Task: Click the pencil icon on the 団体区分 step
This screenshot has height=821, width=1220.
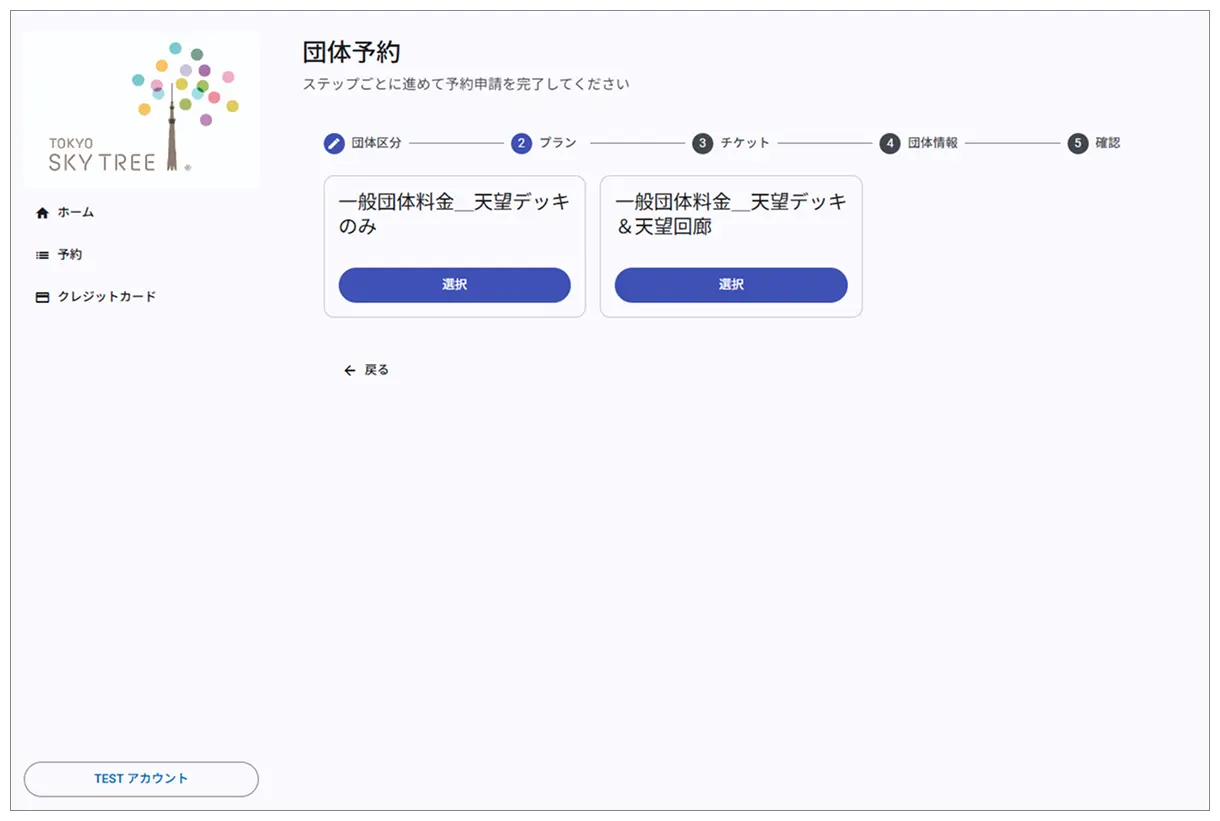Action: point(333,143)
